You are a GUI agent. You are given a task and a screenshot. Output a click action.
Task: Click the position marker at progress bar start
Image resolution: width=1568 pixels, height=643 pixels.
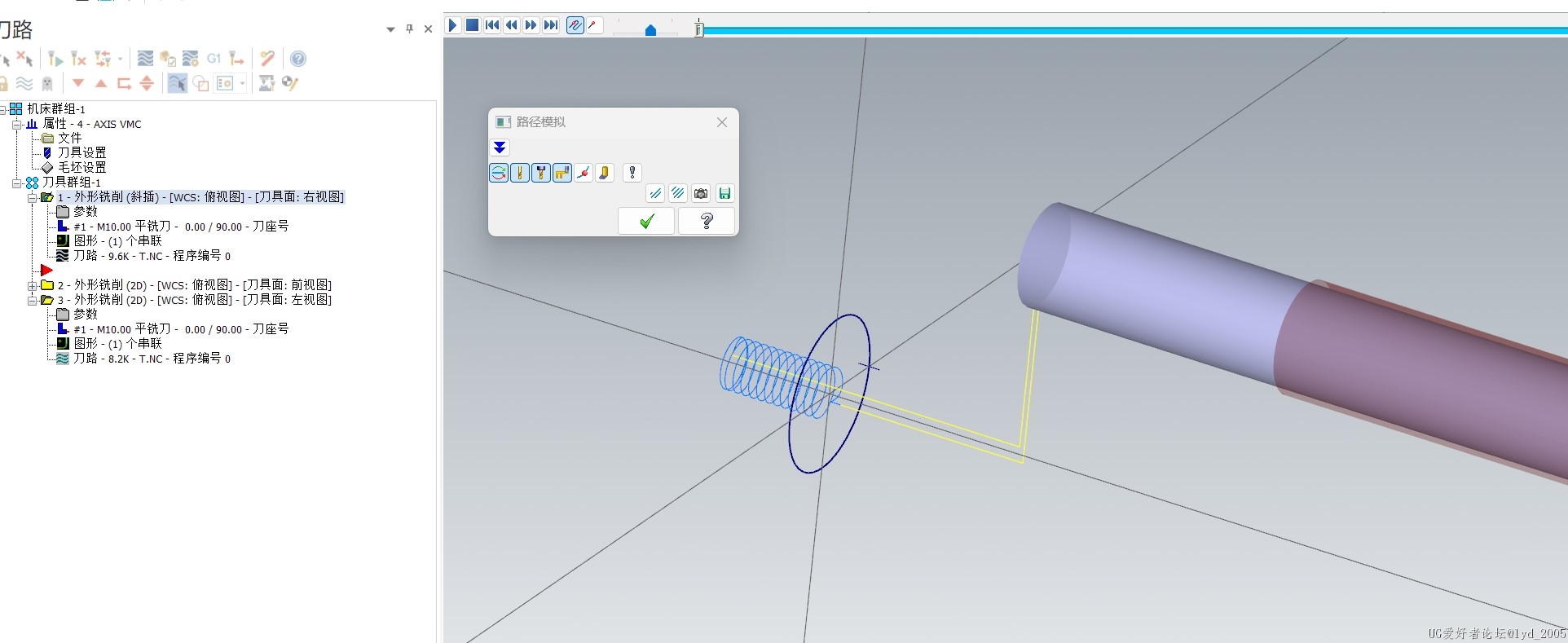[x=698, y=29]
